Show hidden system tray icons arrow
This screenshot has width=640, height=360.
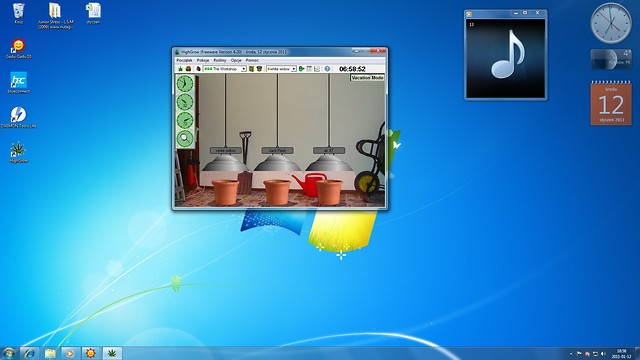click(571, 354)
